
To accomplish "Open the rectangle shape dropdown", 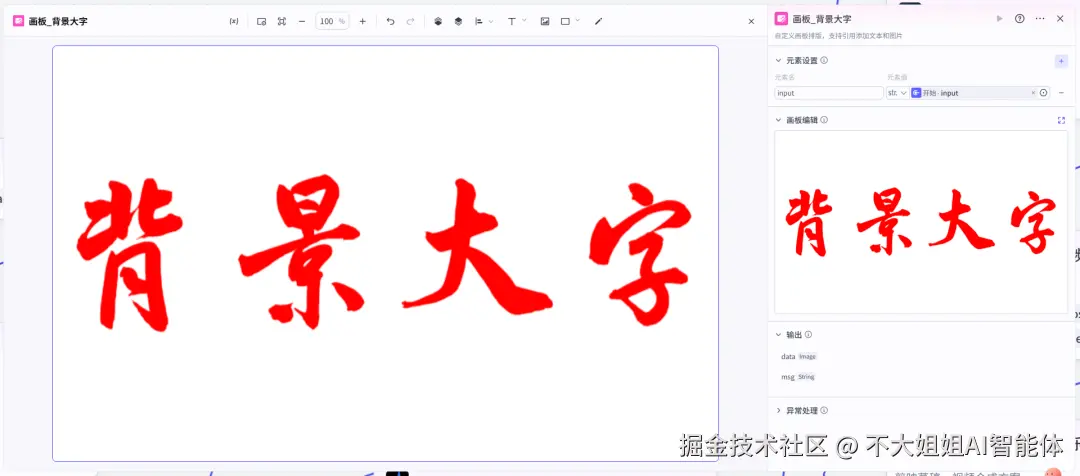I will pos(570,21).
